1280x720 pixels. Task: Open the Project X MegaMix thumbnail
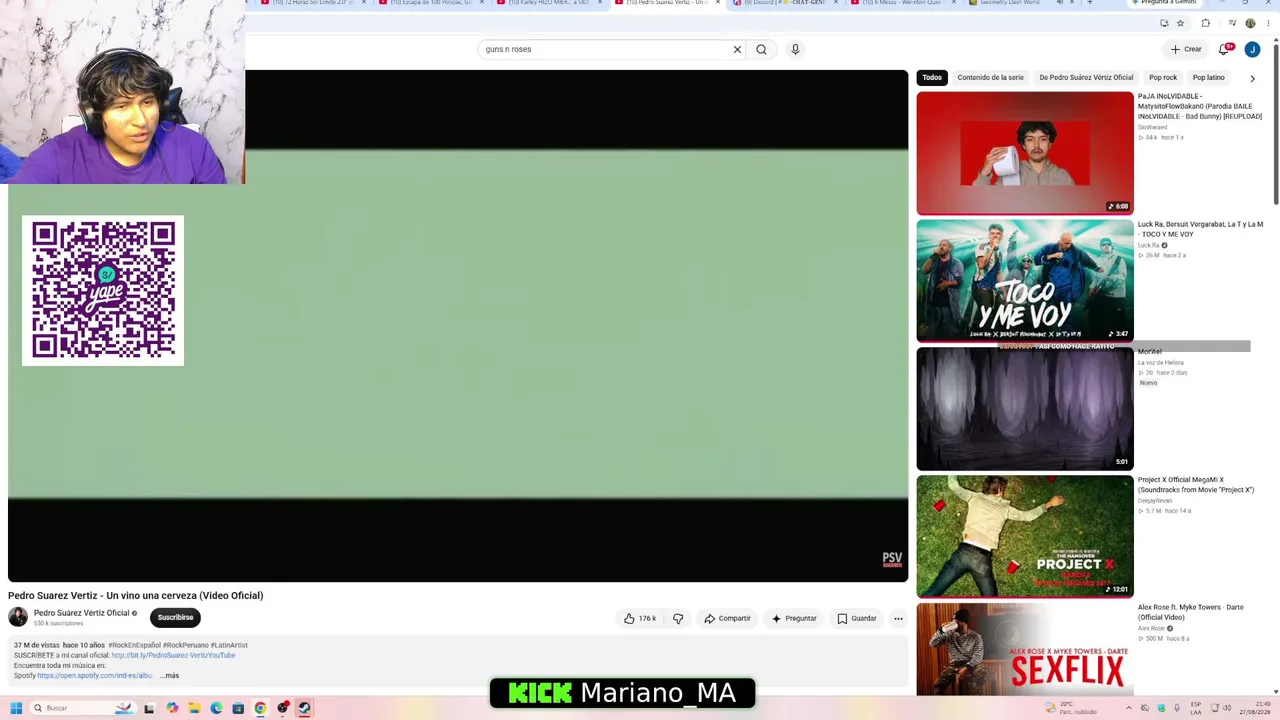click(x=1025, y=537)
